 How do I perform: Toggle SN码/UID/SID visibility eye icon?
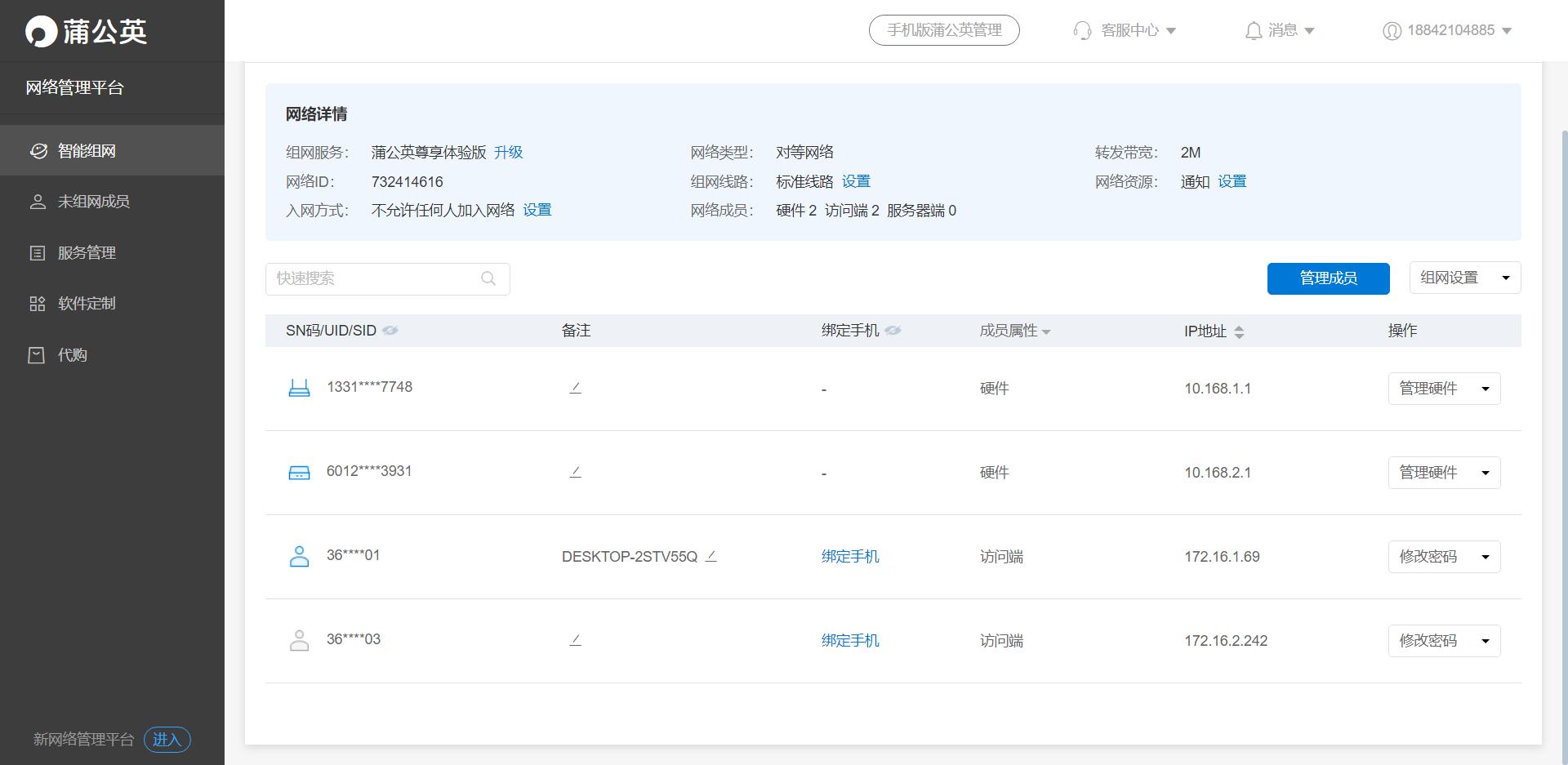(390, 331)
